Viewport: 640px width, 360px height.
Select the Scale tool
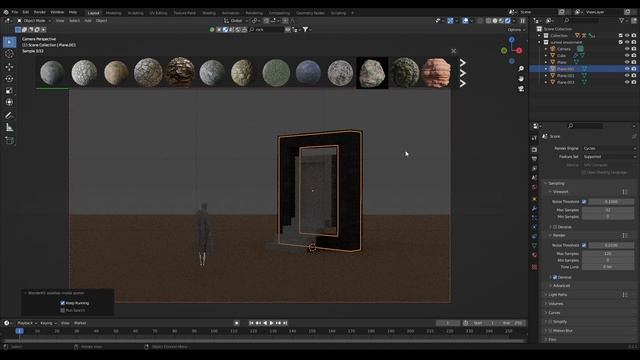pos(9,91)
